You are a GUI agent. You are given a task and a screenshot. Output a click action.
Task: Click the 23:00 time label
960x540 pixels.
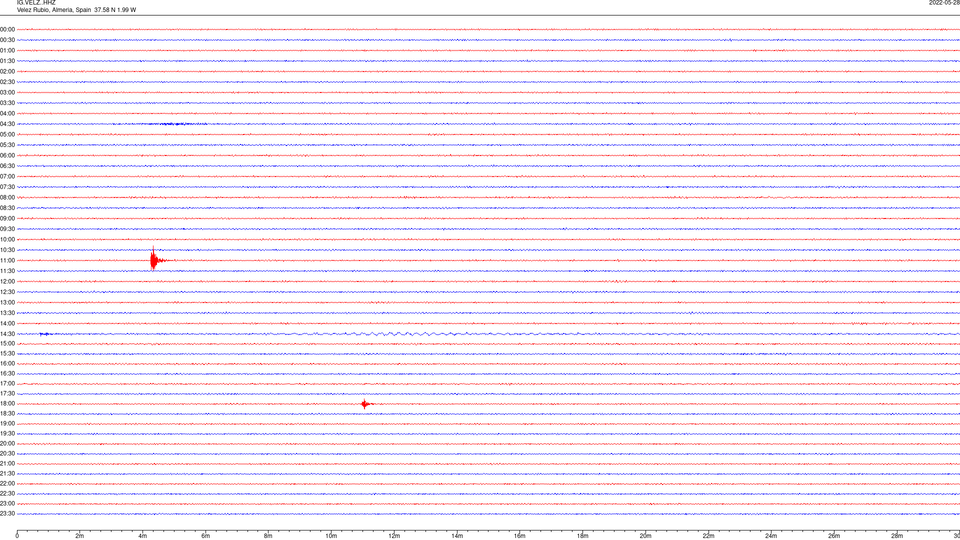coord(7,503)
